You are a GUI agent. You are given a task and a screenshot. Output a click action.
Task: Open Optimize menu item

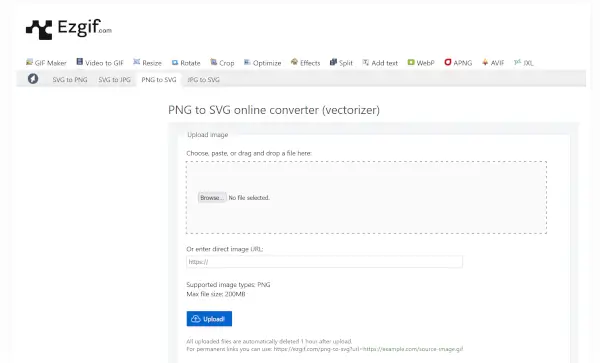pyautogui.click(x=262, y=63)
